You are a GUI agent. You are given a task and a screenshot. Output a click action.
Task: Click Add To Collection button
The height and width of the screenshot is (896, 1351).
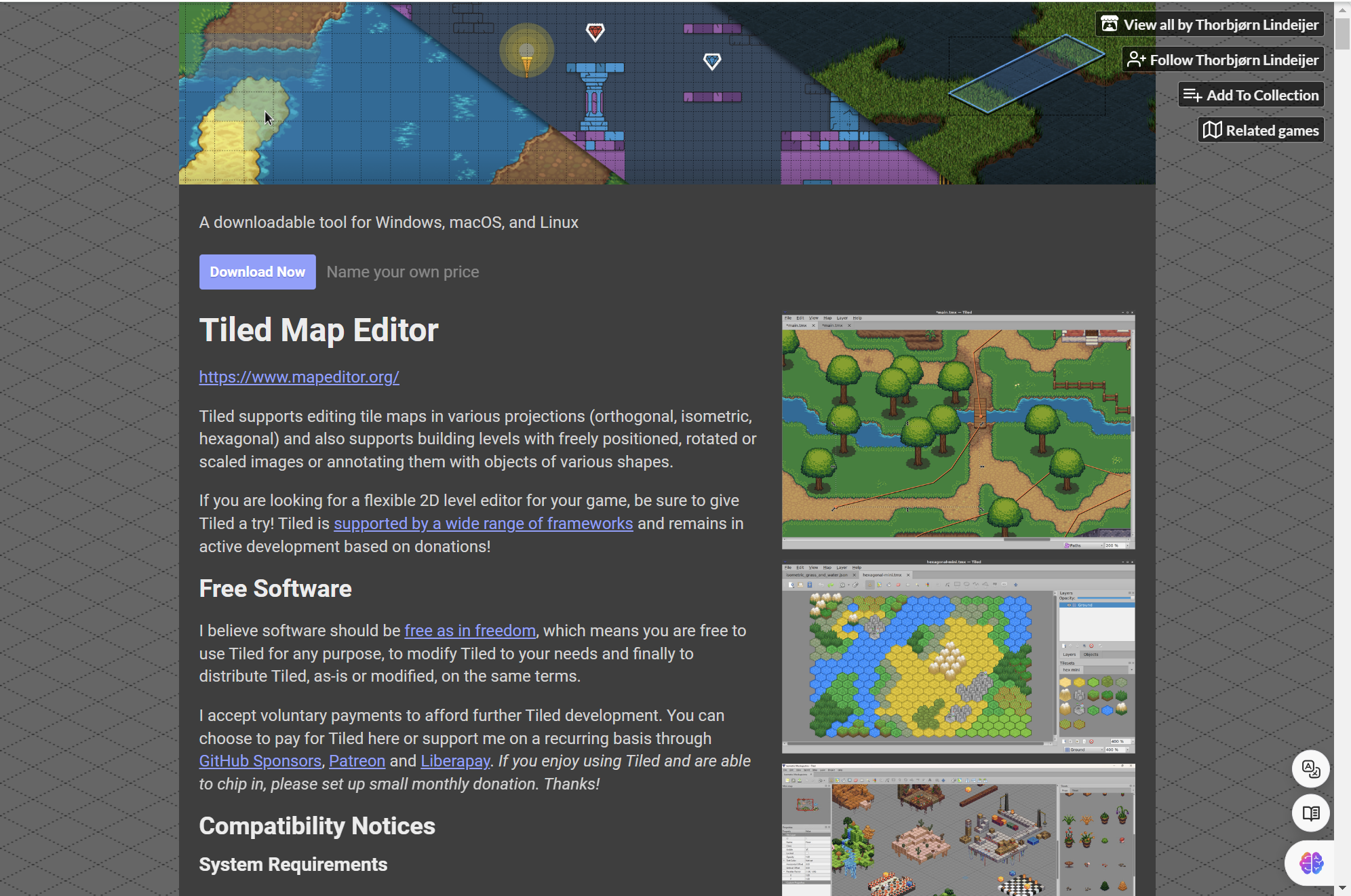tap(1251, 95)
